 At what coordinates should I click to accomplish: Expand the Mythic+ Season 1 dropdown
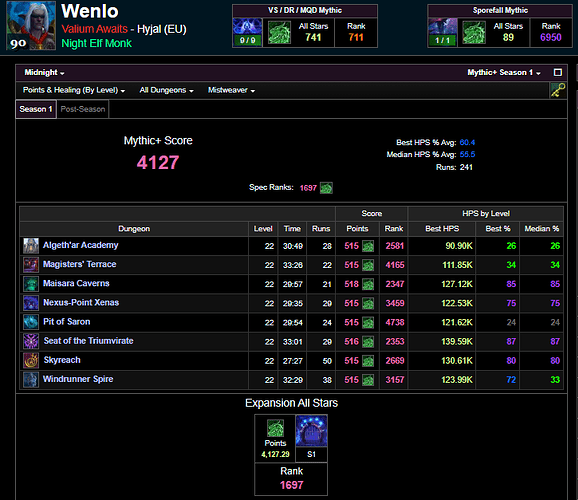point(504,73)
